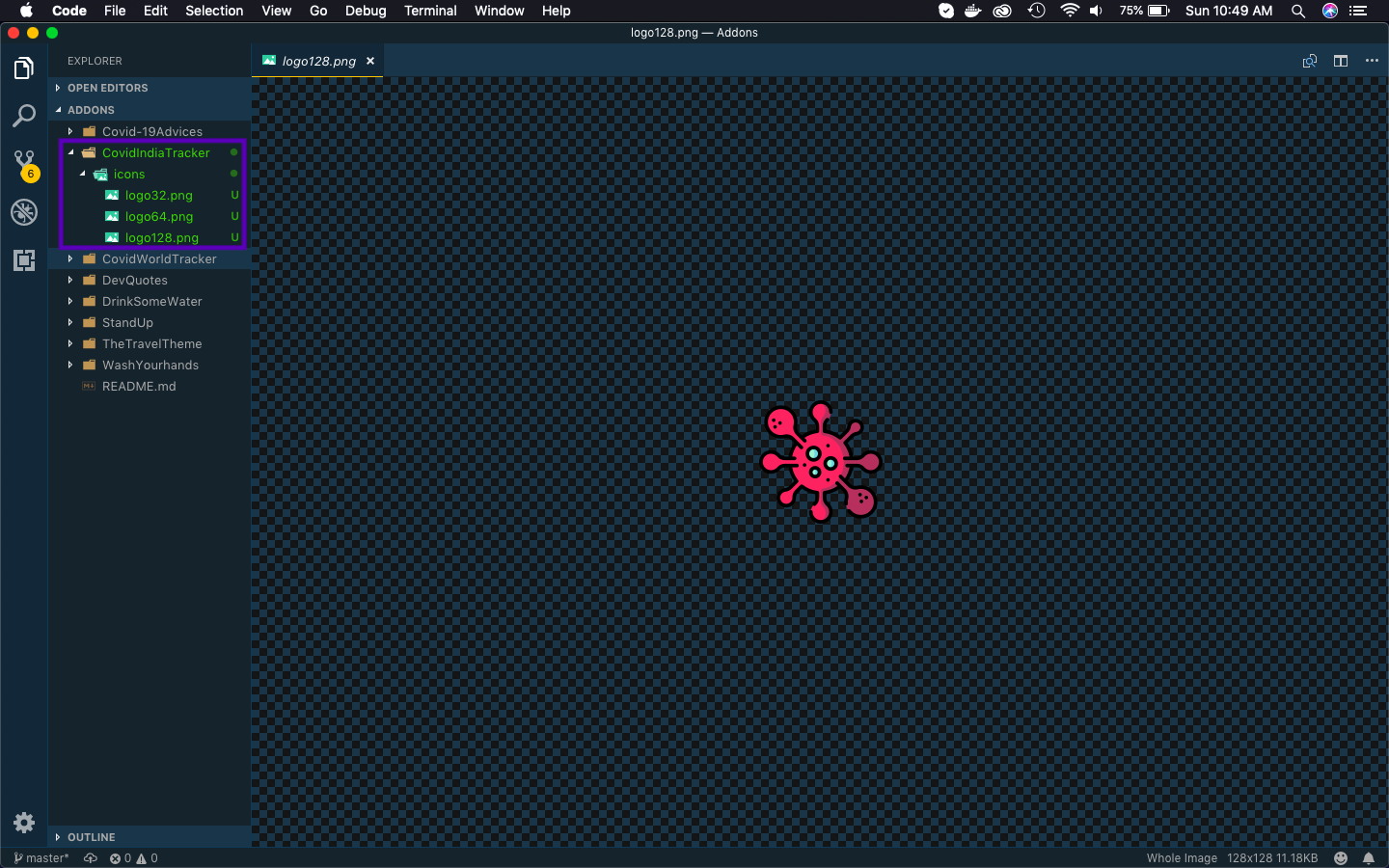Open the Window menu

coord(499,11)
